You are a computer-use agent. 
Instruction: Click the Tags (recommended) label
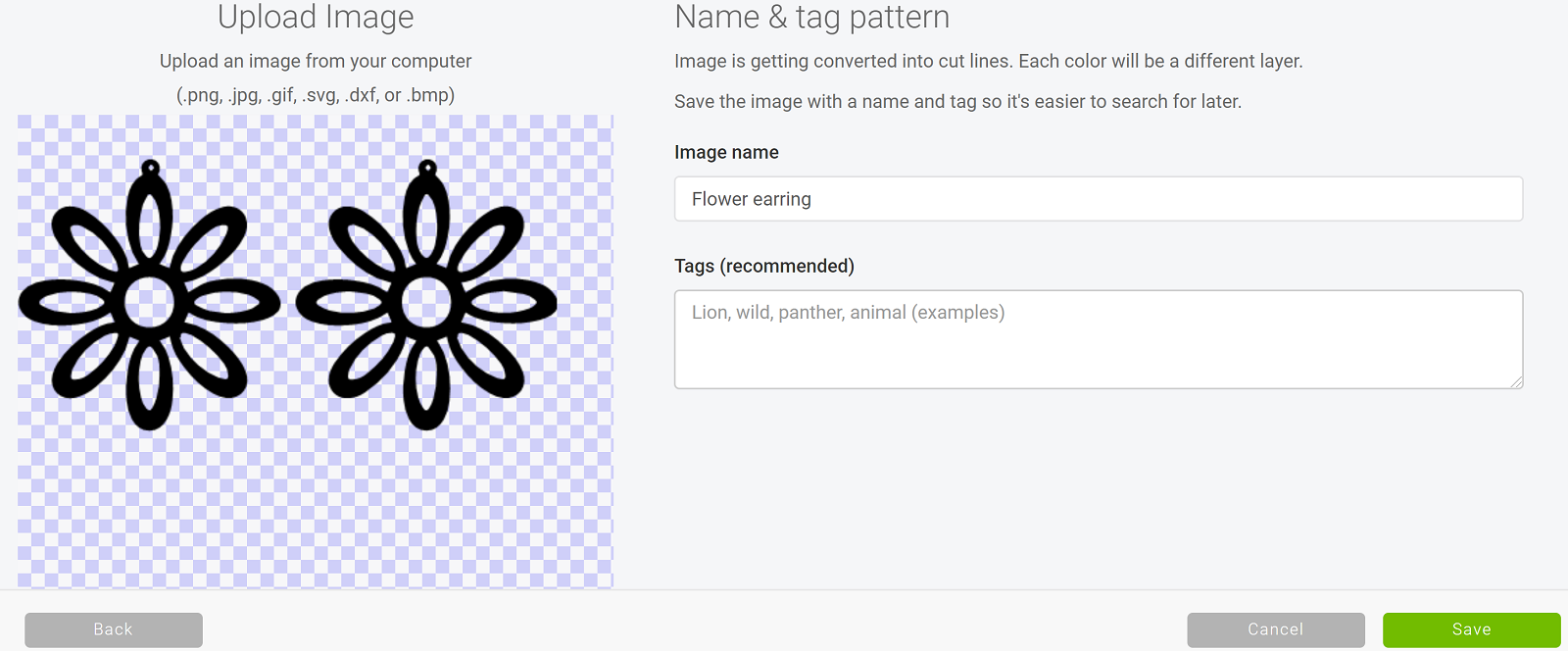coord(764,266)
